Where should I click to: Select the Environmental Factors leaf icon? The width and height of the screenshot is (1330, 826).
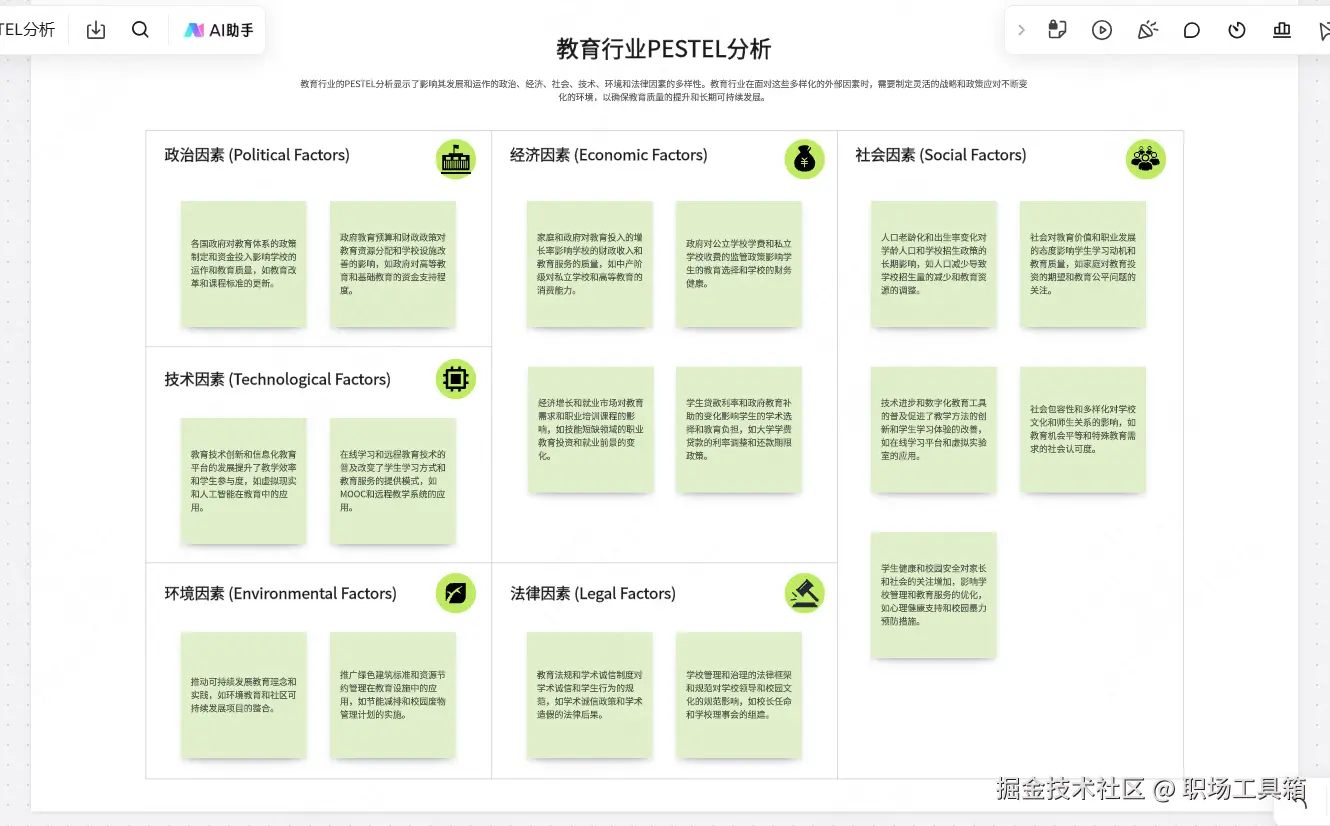point(456,593)
